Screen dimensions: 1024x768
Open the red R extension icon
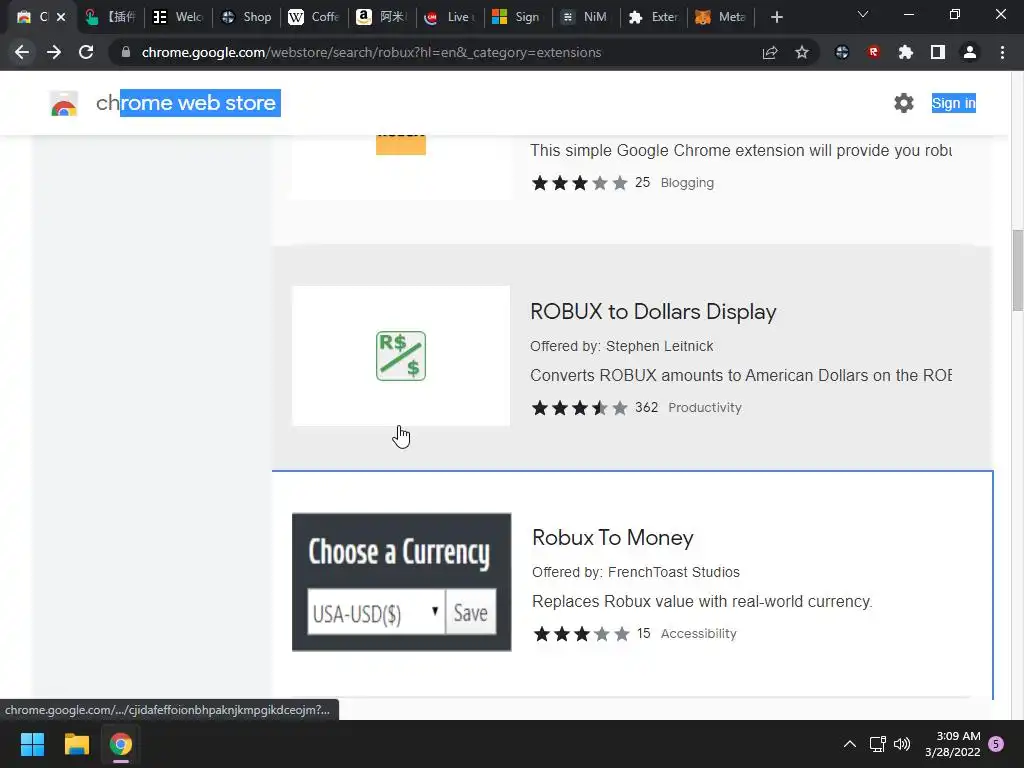874,52
